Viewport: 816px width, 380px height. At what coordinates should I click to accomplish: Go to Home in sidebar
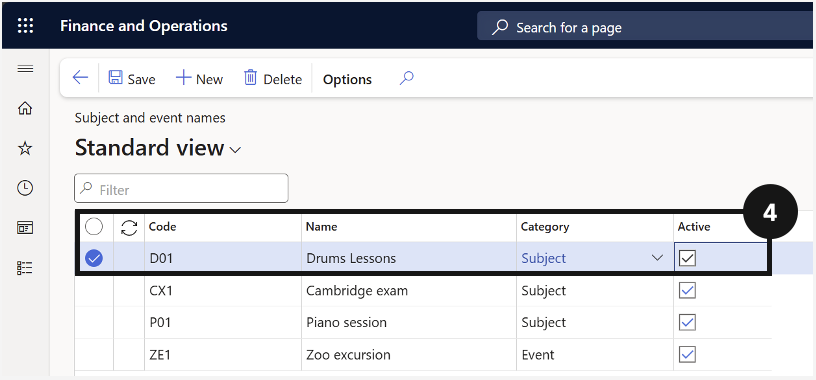coord(25,108)
